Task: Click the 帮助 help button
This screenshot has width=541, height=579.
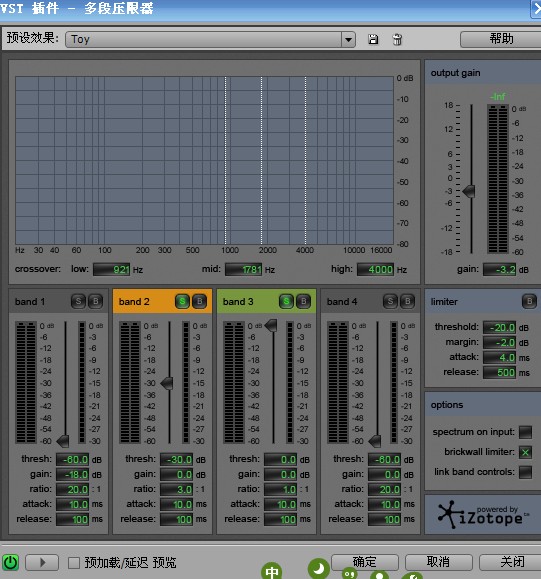Action: [x=501, y=39]
